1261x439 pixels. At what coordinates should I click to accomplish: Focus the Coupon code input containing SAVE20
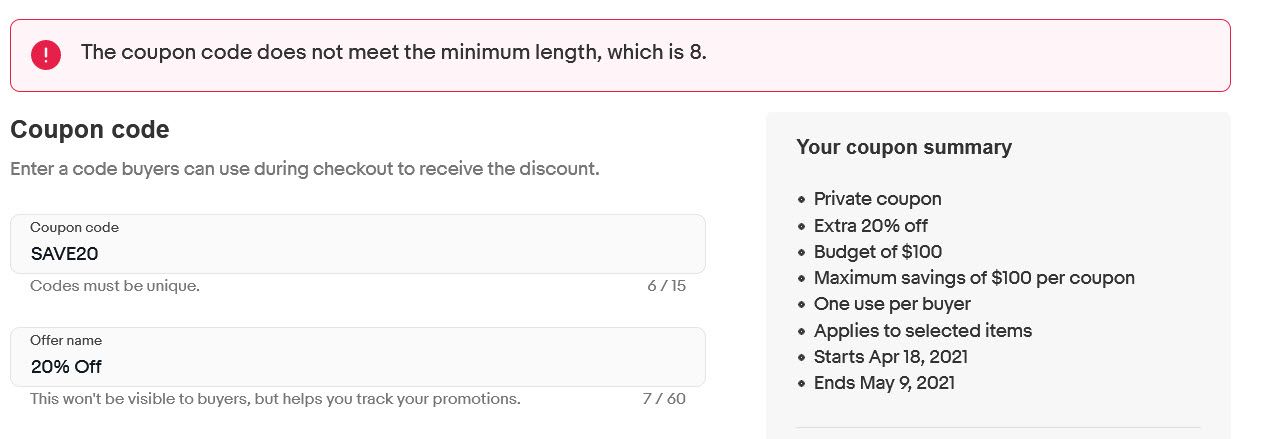pos(357,254)
